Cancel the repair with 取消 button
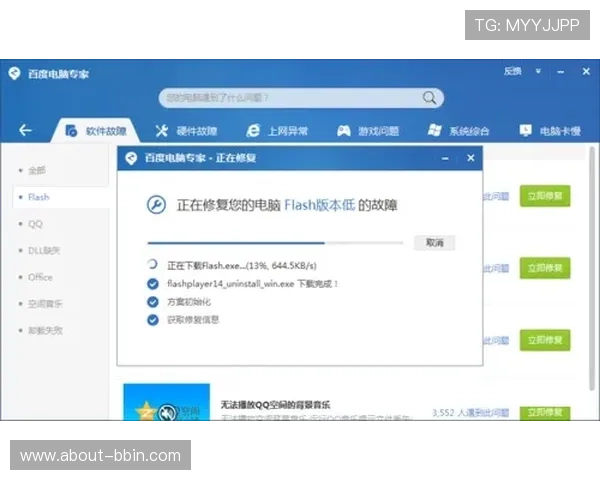Viewport: 600px width, 480px height. pos(435,243)
